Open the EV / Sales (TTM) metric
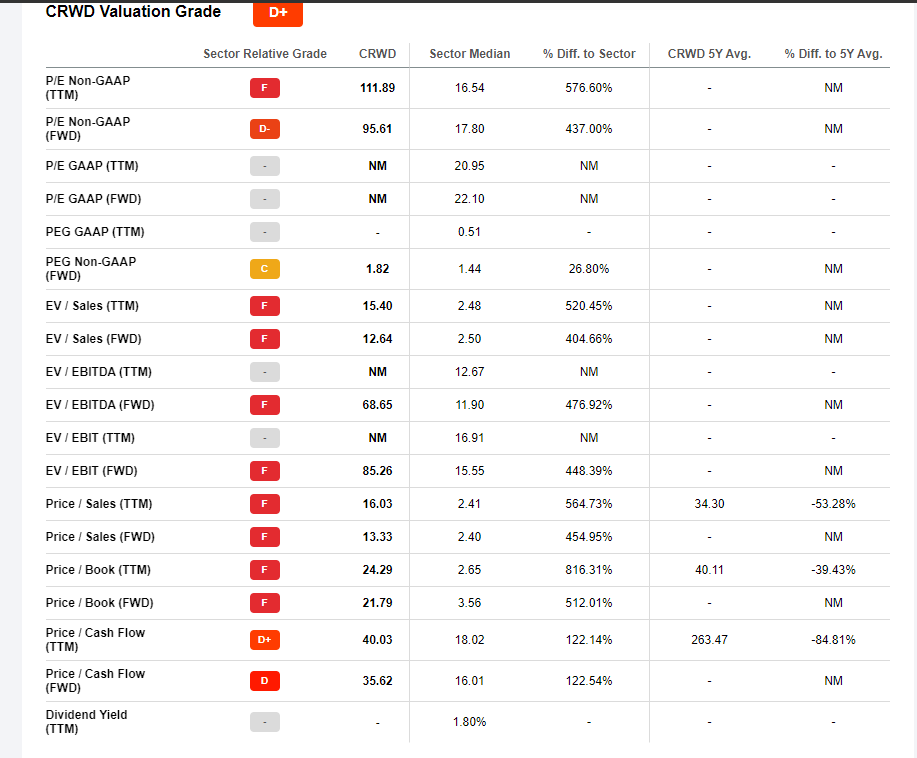917x758 pixels. 92,306
